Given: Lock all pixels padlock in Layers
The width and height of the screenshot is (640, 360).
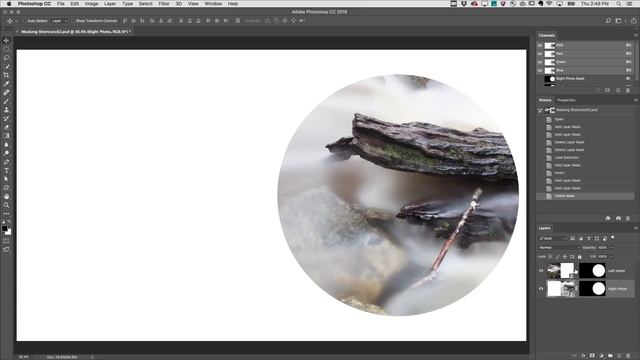Looking at the screenshot, I should [579, 257].
